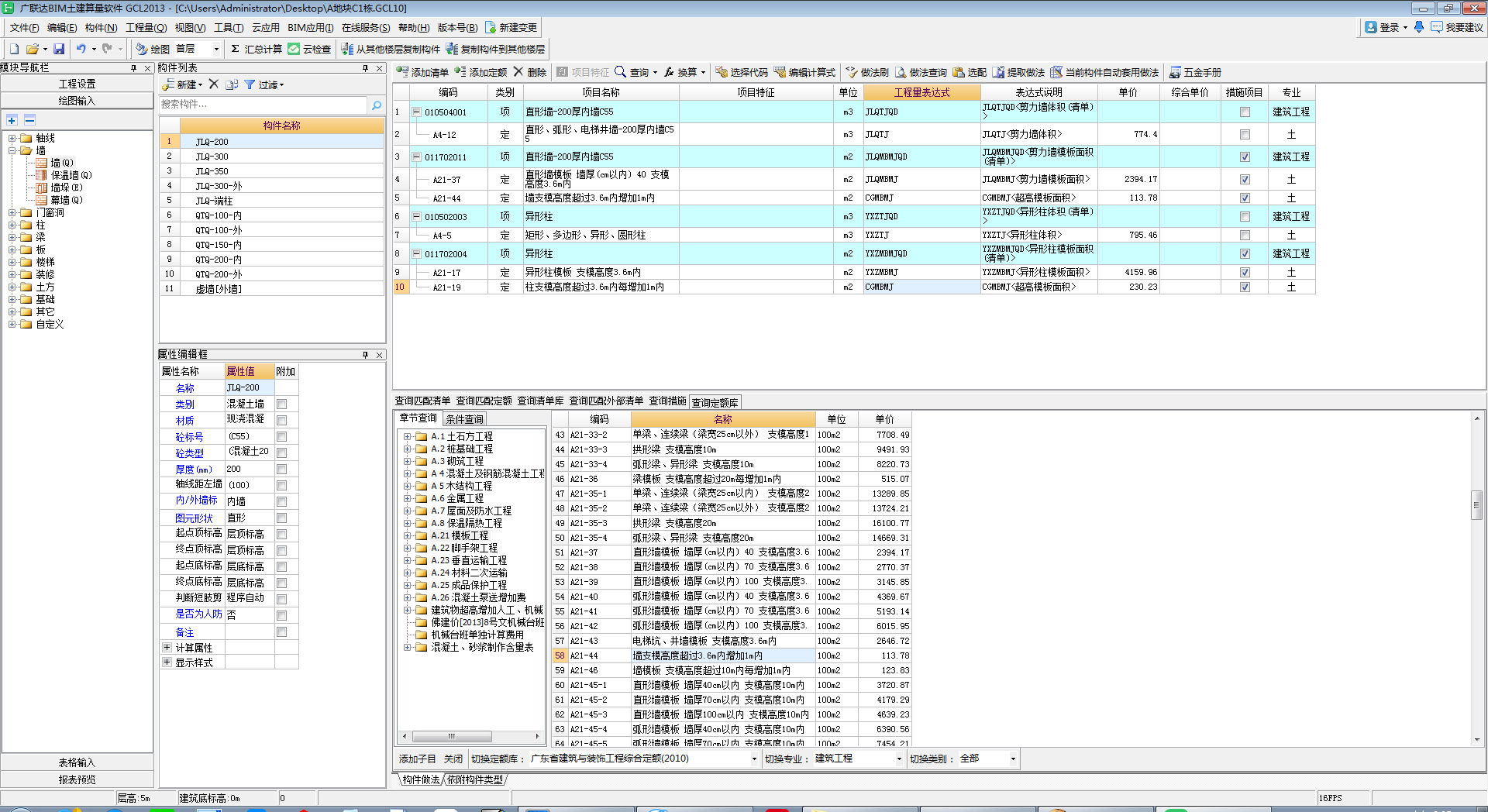Image resolution: width=1488 pixels, height=812 pixels.
Task: Collapse bill row 010504001
Action: tap(416, 112)
